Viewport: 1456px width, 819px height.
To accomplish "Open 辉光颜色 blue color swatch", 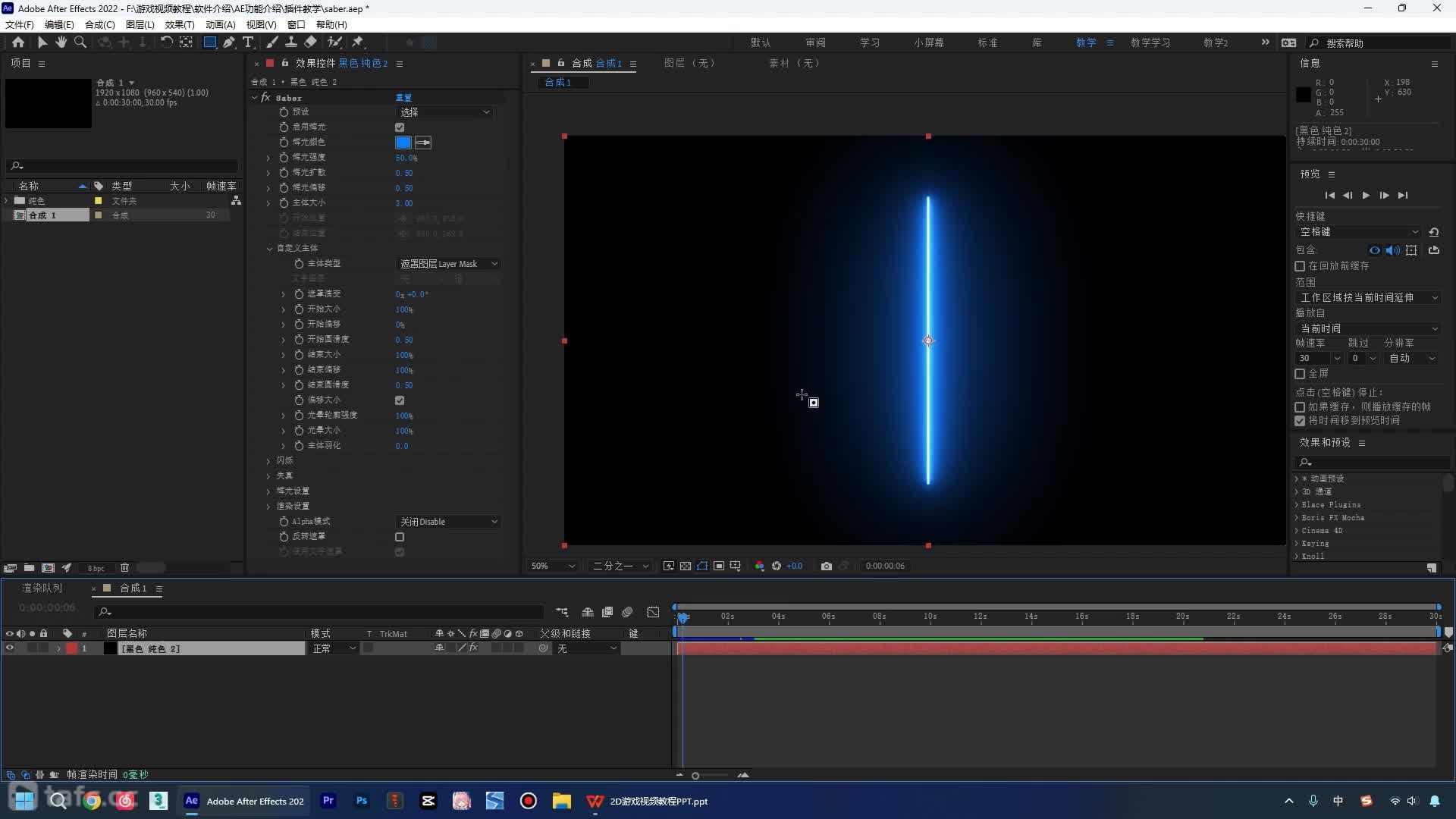I will [403, 143].
